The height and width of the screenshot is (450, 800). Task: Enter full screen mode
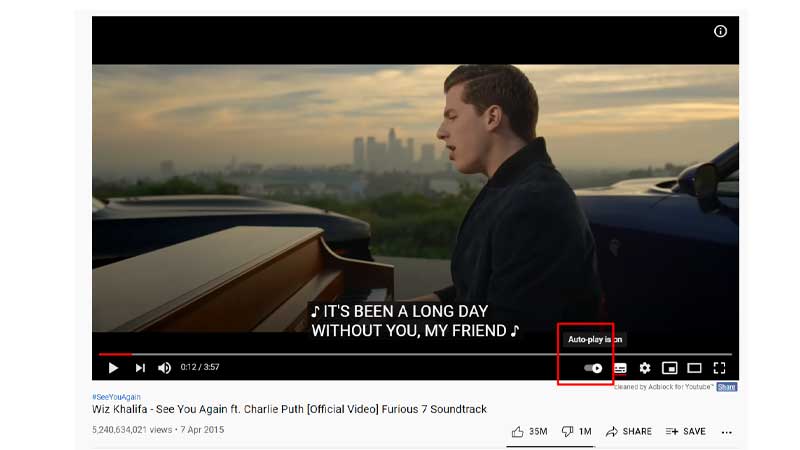click(719, 368)
